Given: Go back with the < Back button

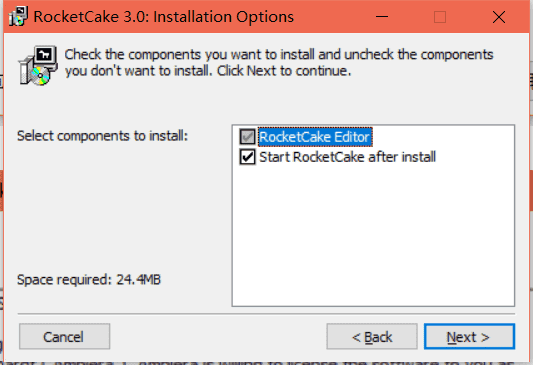Looking at the screenshot, I should [x=372, y=336].
